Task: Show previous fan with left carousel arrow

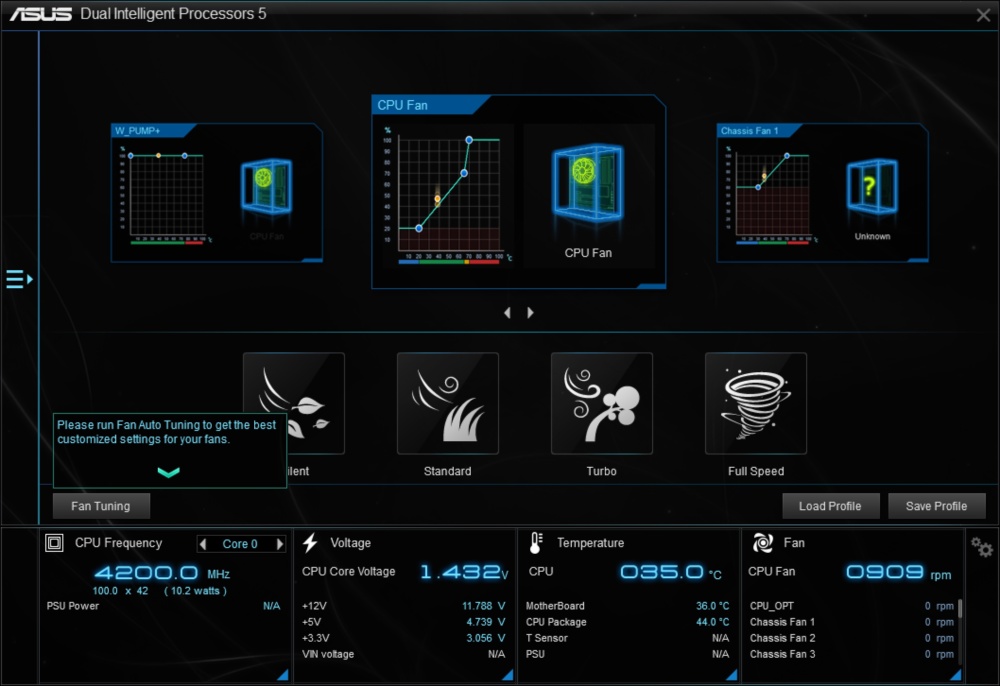Action: click(508, 312)
